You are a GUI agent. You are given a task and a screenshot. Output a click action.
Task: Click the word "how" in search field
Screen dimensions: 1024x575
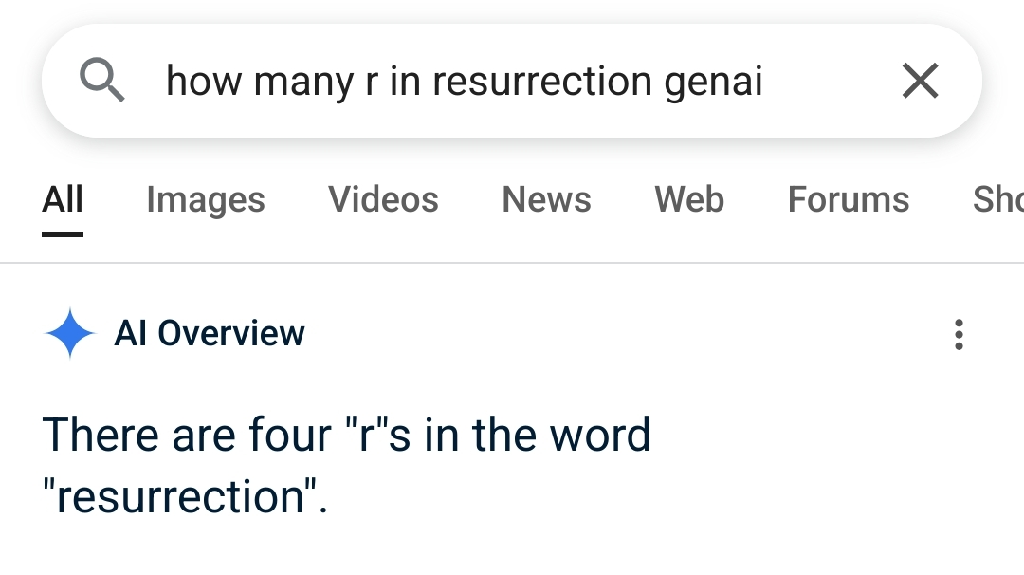pyautogui.click(x=204, y=82)
